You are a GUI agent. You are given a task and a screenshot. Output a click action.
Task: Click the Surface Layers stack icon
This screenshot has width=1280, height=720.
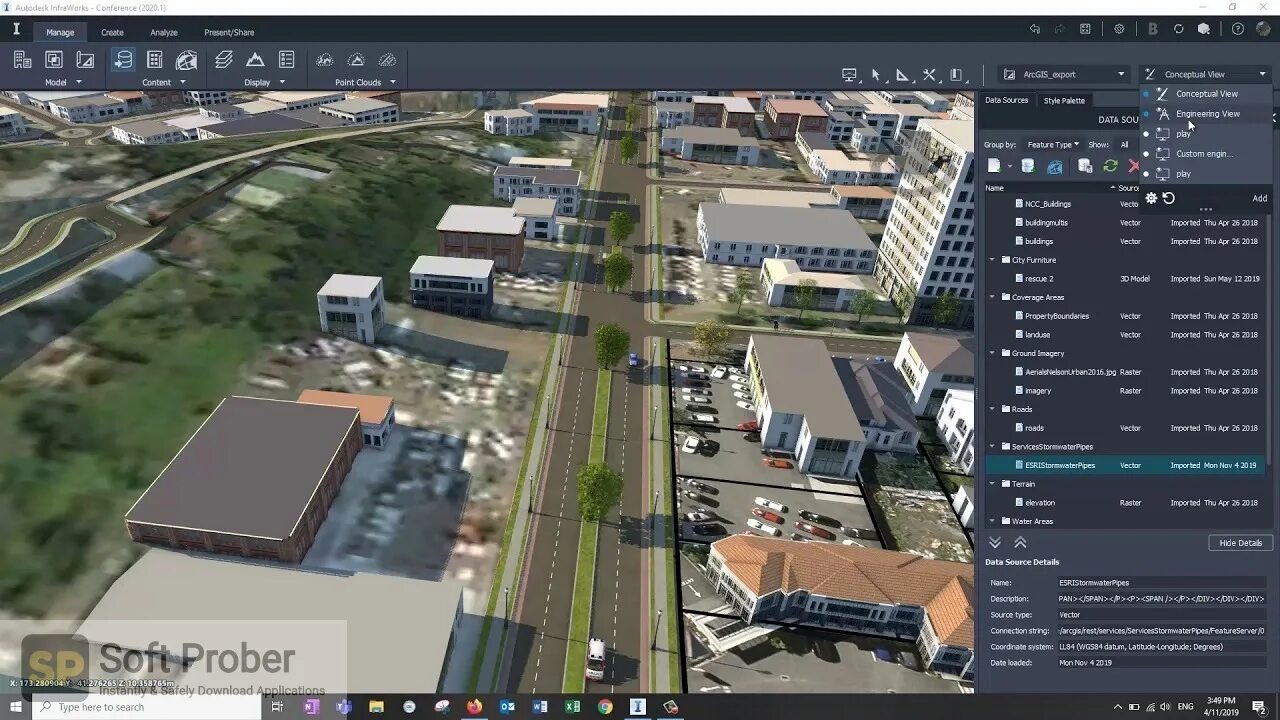tap(224, 60)
